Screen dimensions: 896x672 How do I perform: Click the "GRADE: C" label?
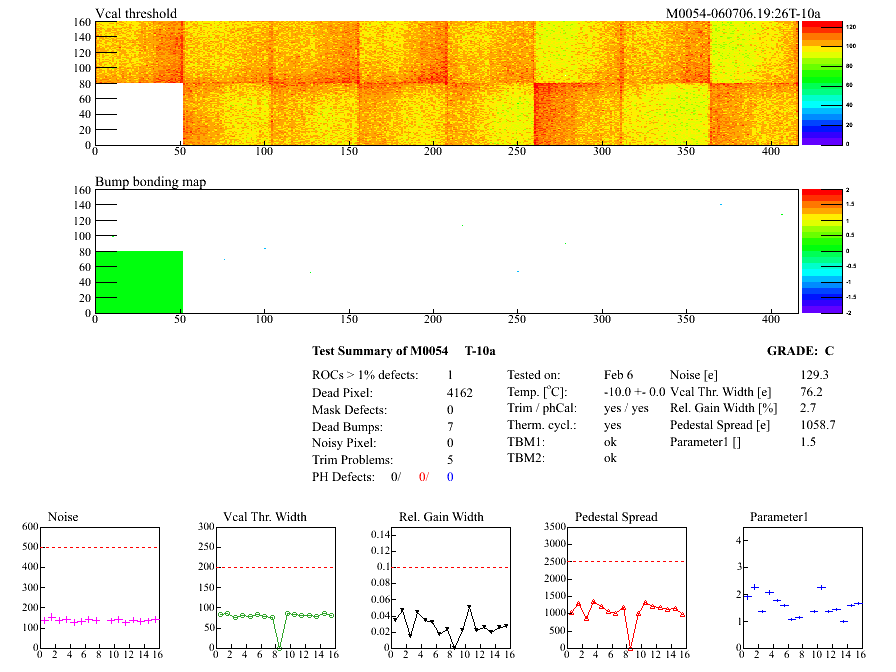800,351
